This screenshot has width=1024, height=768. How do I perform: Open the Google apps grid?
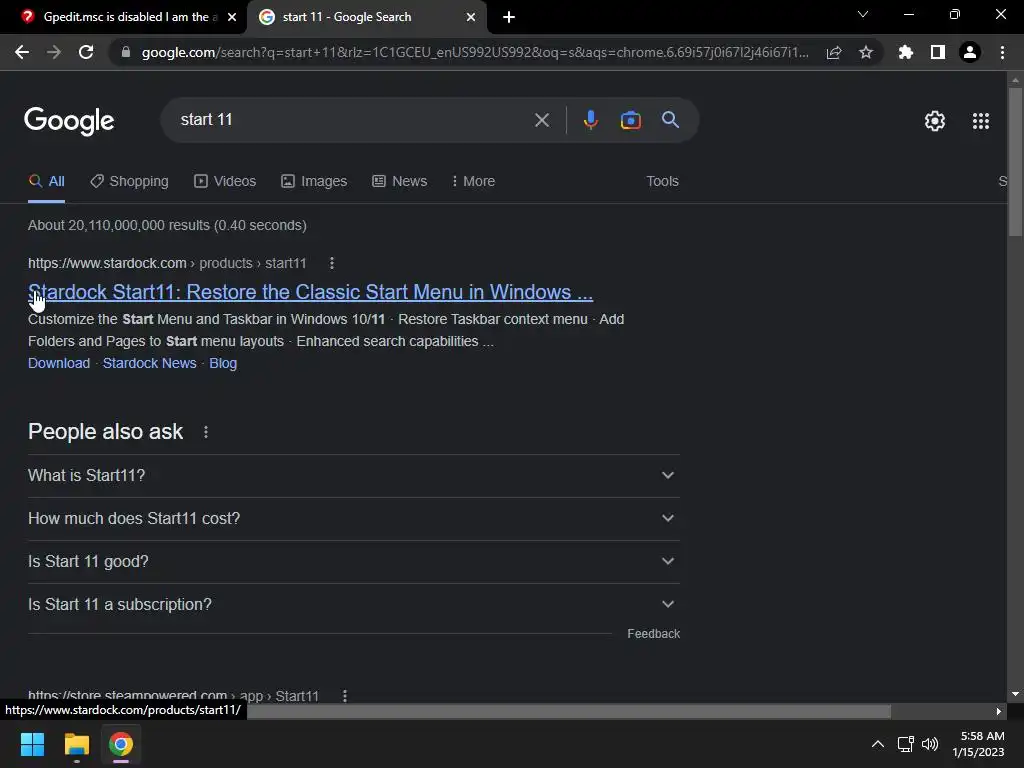point(981,121)
